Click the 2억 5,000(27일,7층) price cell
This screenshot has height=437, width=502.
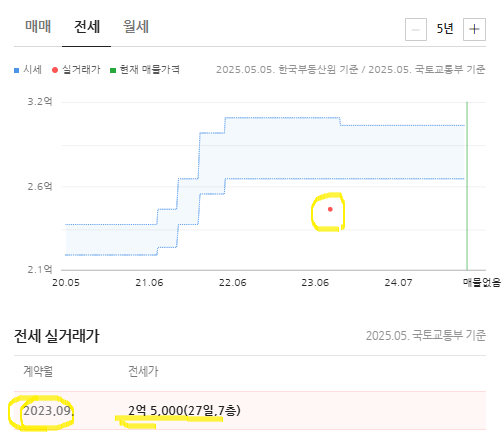184,410
